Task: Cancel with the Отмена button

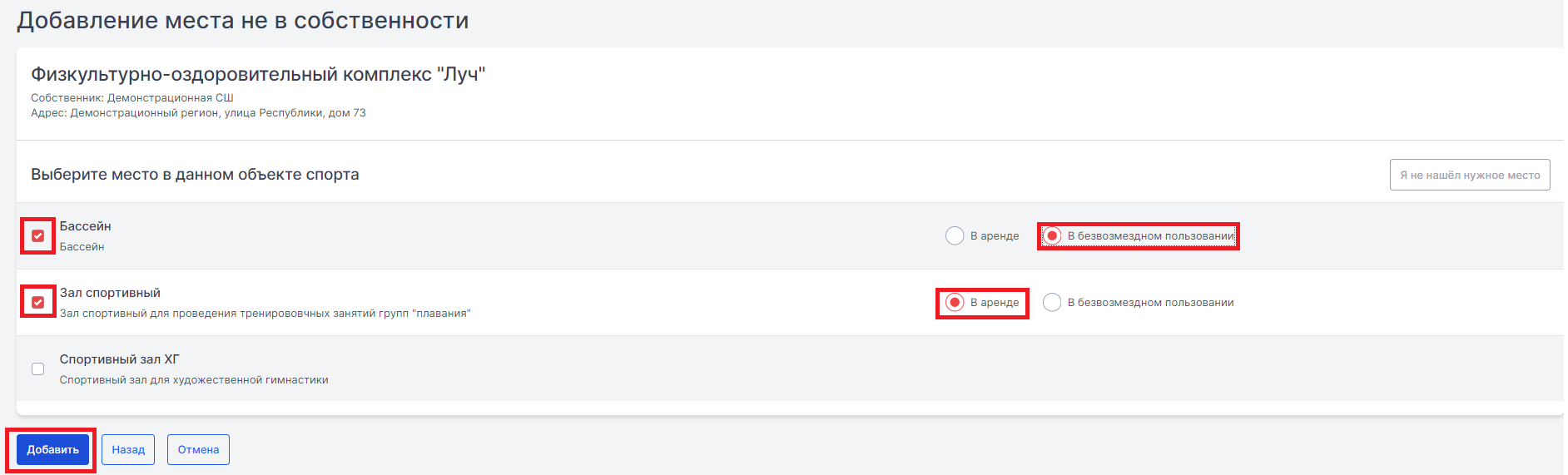Action: point(198,450)
